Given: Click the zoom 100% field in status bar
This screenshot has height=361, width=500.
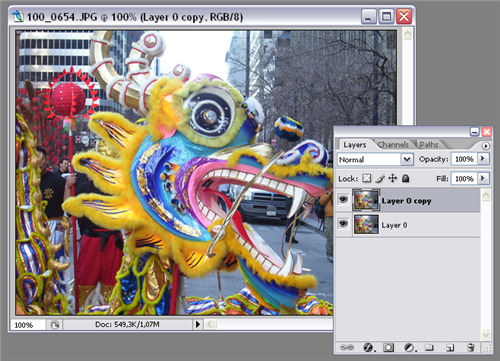Looking at the screenshot, I should tap(27, 324).
